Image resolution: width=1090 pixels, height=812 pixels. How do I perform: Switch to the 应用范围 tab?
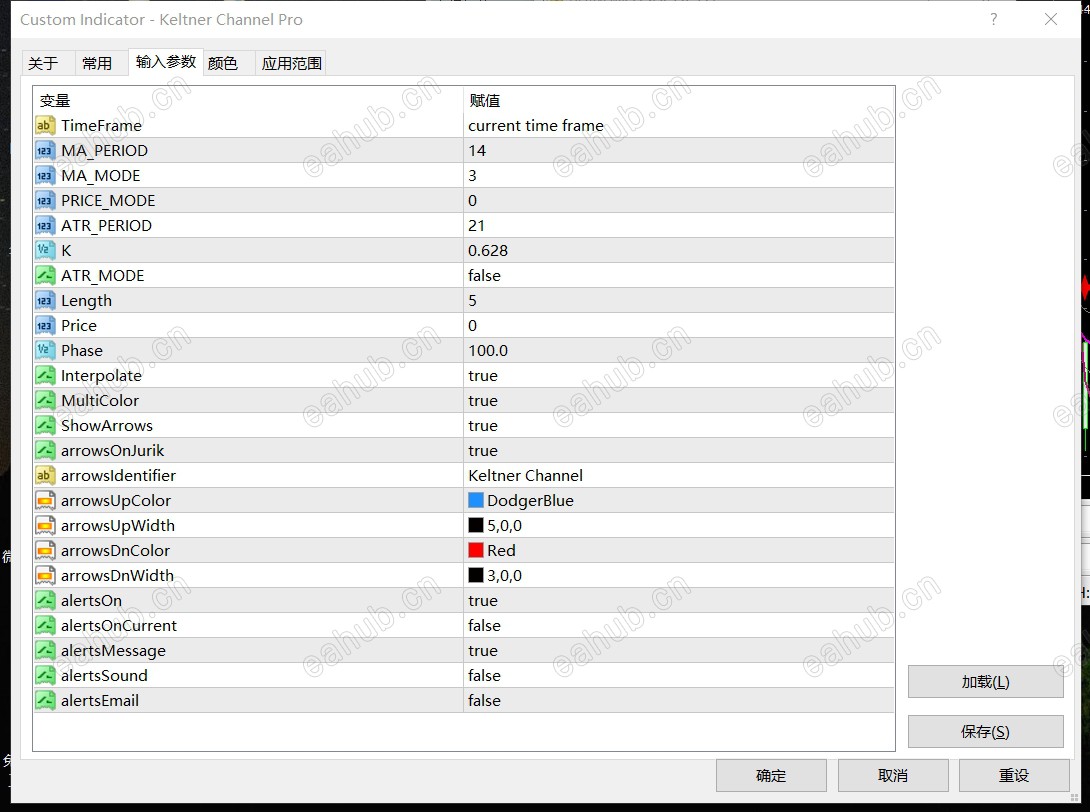coord(291,63)
